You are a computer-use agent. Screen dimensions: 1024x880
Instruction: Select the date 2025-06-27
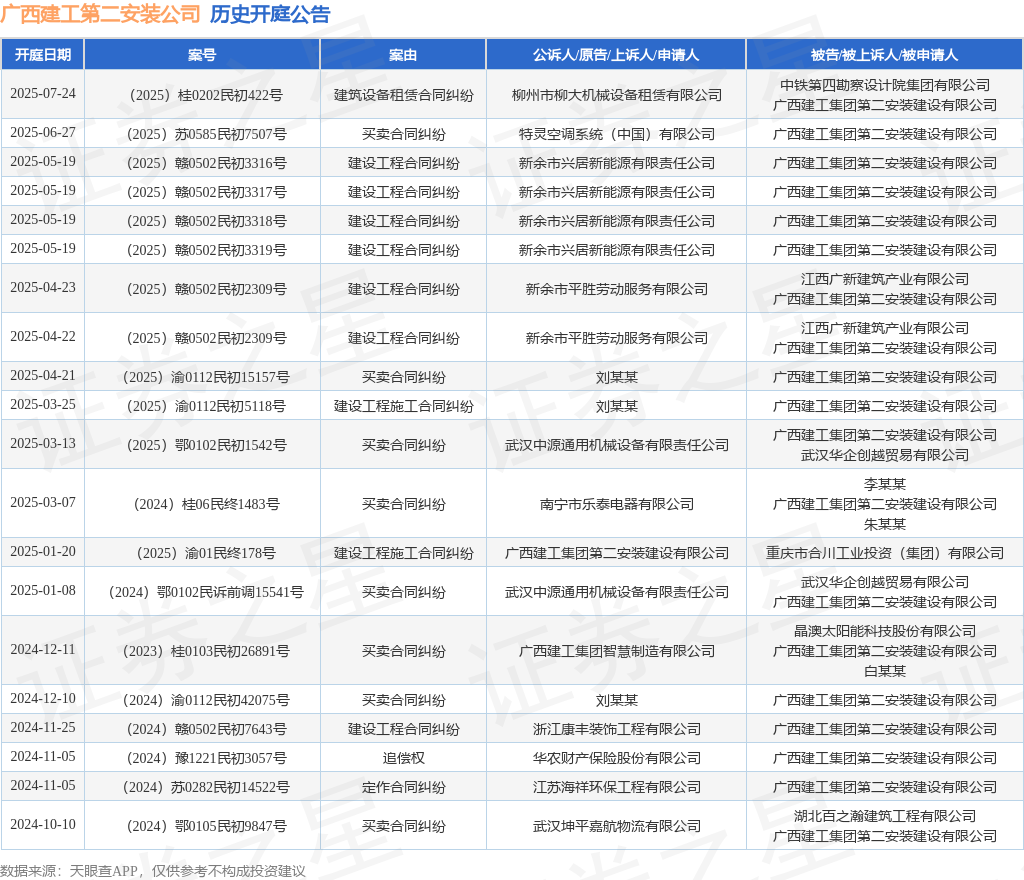click(x=43, y=133)
